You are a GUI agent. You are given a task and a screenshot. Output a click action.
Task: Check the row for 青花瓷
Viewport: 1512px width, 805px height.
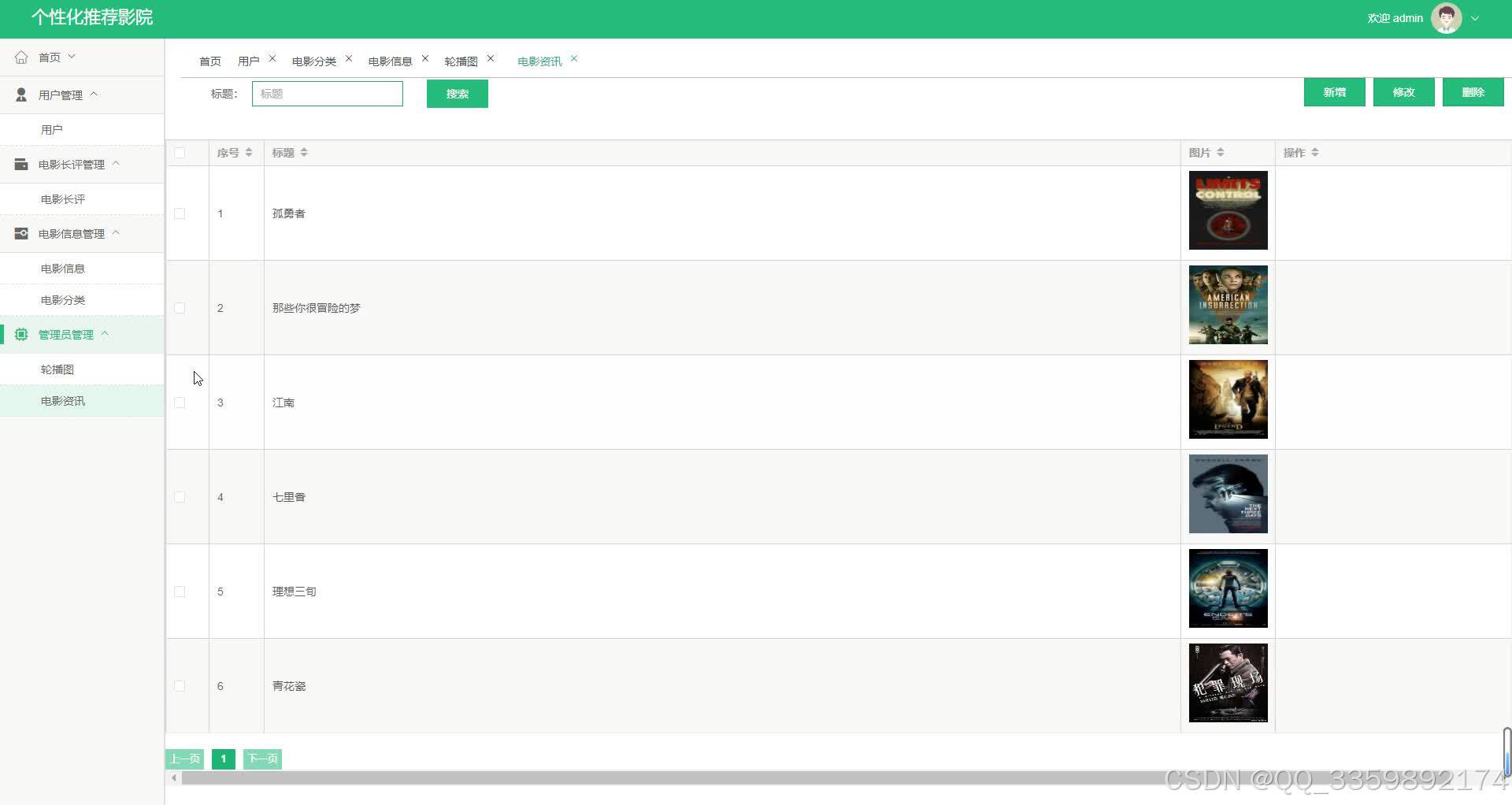180,686
